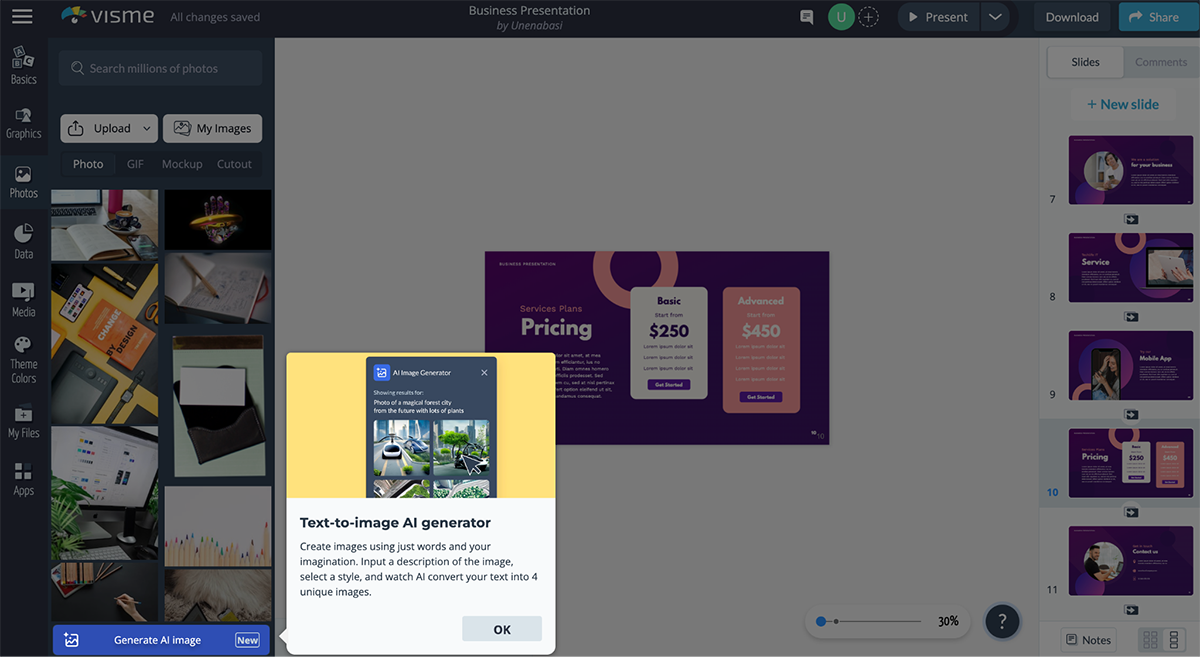Add collaborator with the plus circle icon
The width and height of the screenshot is (1200, 657).
(x=870, y=17)
